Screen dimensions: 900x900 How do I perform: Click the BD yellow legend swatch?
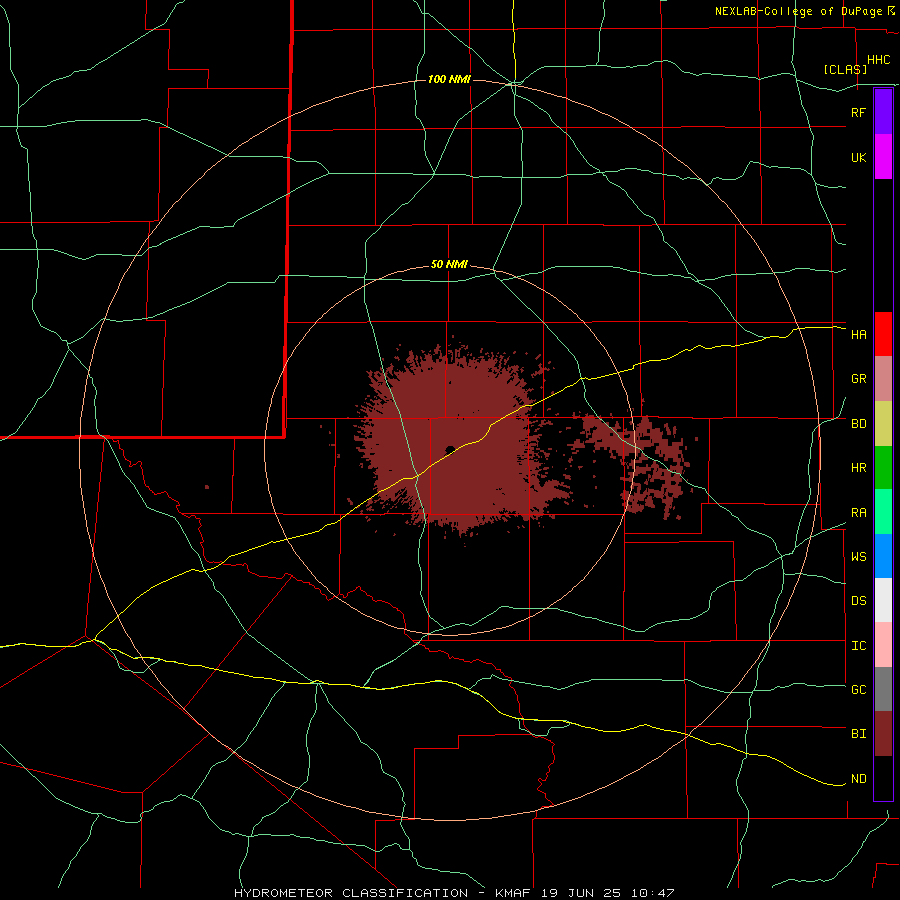(883, 424)
